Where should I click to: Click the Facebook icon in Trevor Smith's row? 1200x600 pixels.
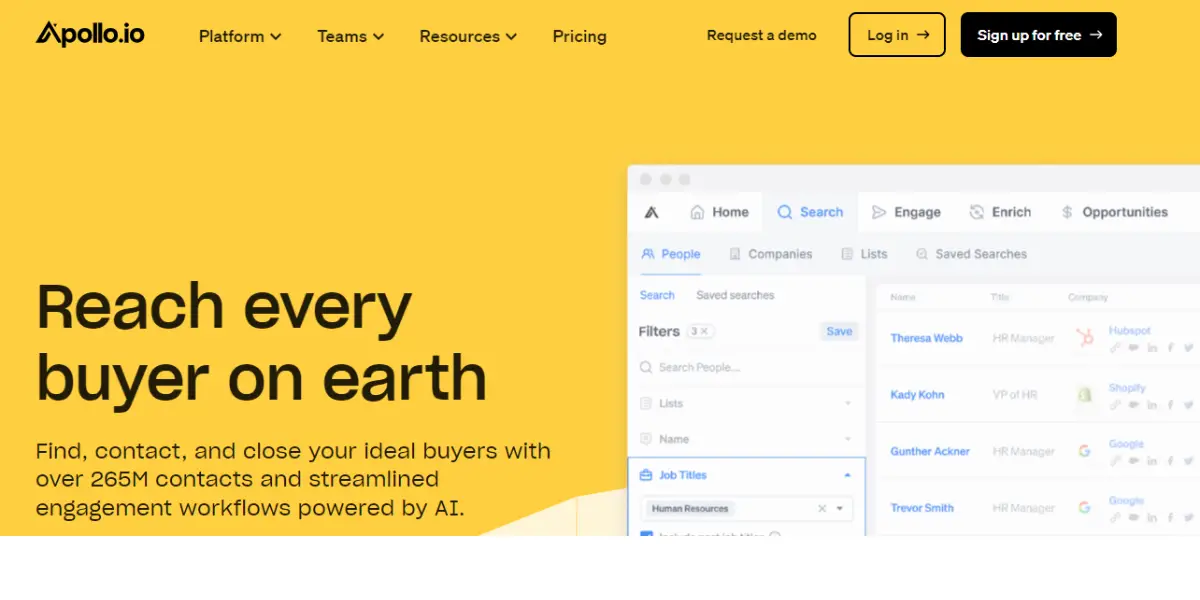pyautogui.click(x=1171, y=518)
